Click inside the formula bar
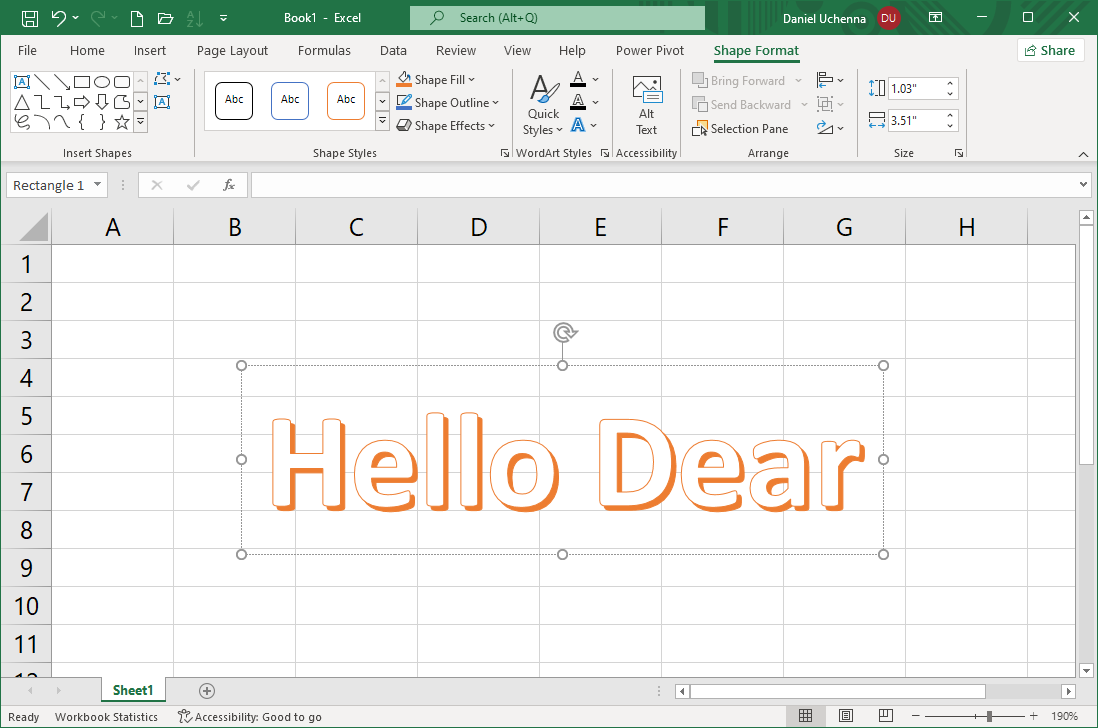This screenshot has width=1098, height=728. point(600,185)
